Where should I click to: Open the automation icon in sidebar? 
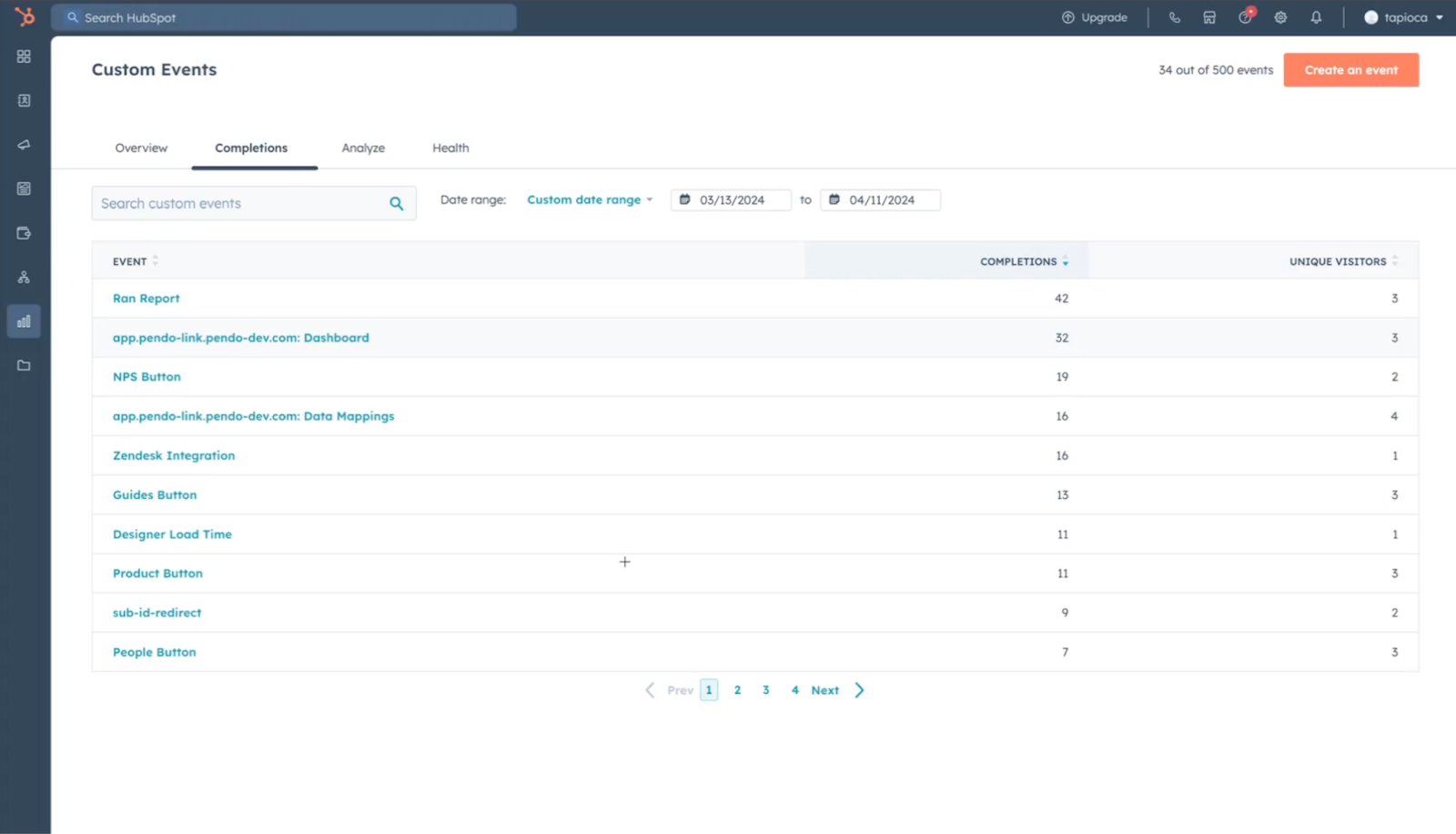pyautogui.click(x=24, y=277)
